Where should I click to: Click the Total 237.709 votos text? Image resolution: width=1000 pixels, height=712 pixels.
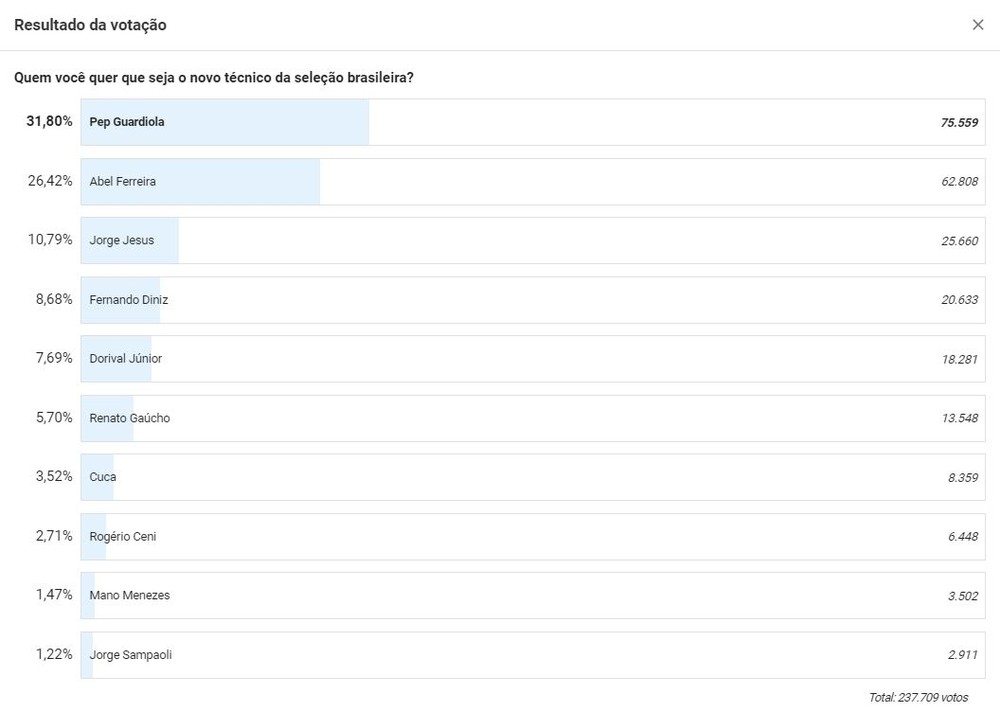[x=918, y=697]
